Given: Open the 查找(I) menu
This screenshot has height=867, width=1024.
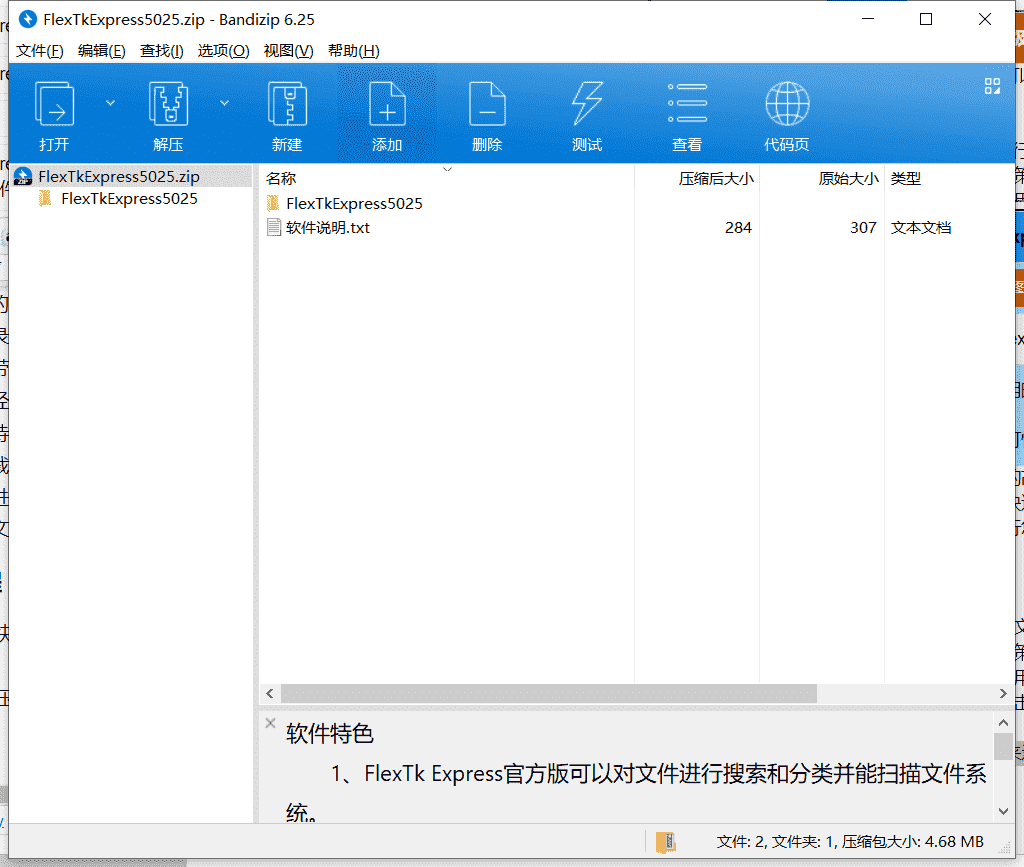Looking at the screenshot, I should [x=161, y=51].
